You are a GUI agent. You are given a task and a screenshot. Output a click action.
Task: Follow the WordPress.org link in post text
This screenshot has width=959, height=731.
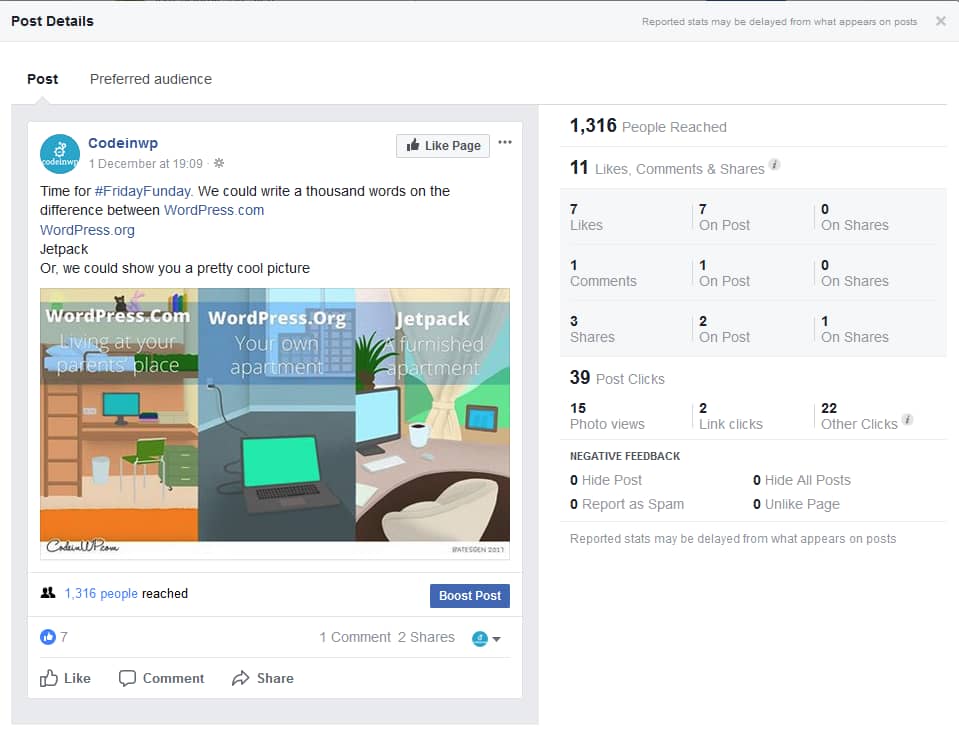coord(87,230)
